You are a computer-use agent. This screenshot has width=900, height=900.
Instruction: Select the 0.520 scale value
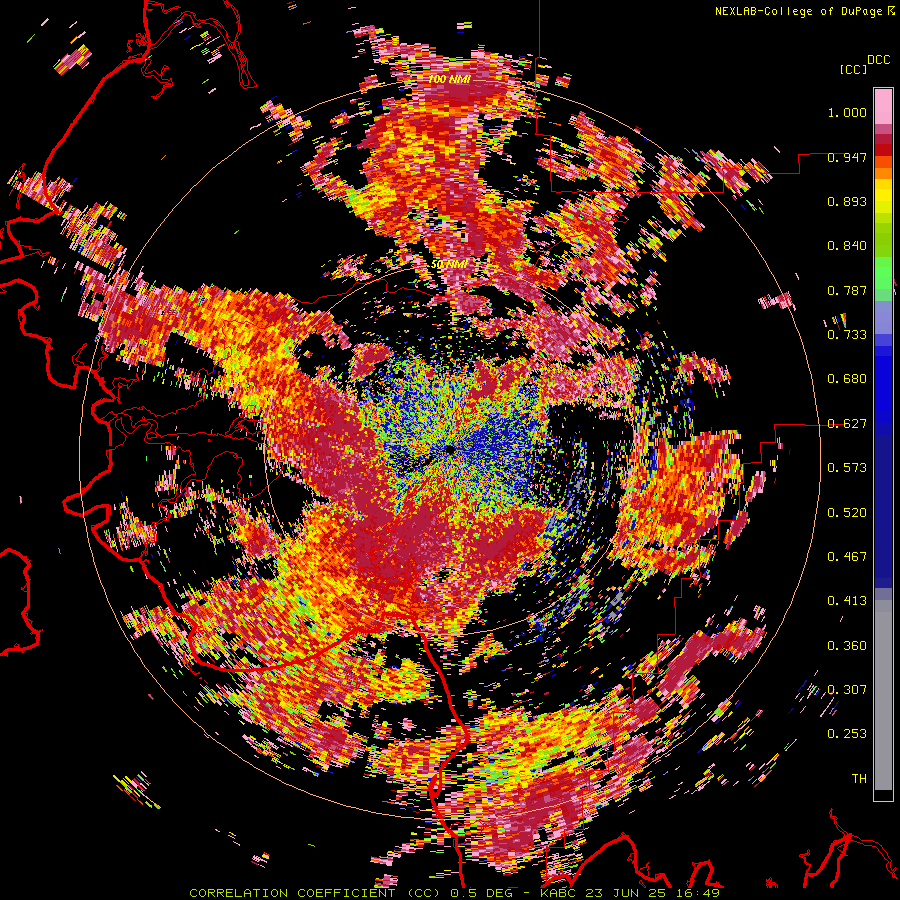click(847, 513)
